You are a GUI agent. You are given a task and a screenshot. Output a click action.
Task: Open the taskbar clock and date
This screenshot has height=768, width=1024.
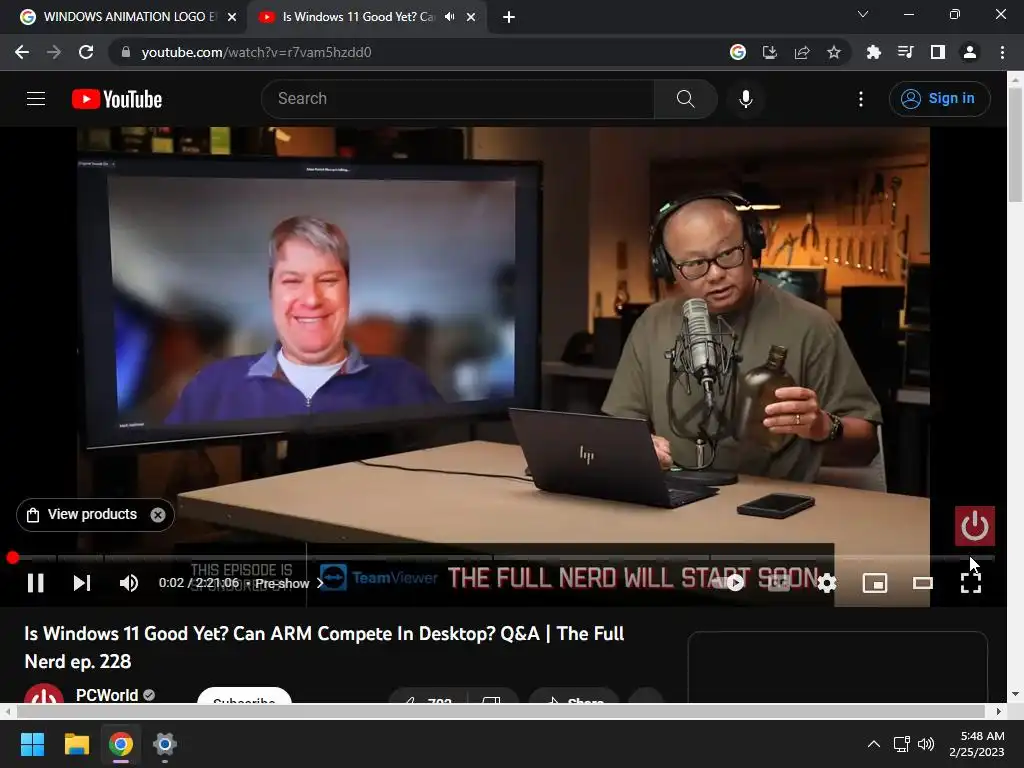(x=977, y=744)
